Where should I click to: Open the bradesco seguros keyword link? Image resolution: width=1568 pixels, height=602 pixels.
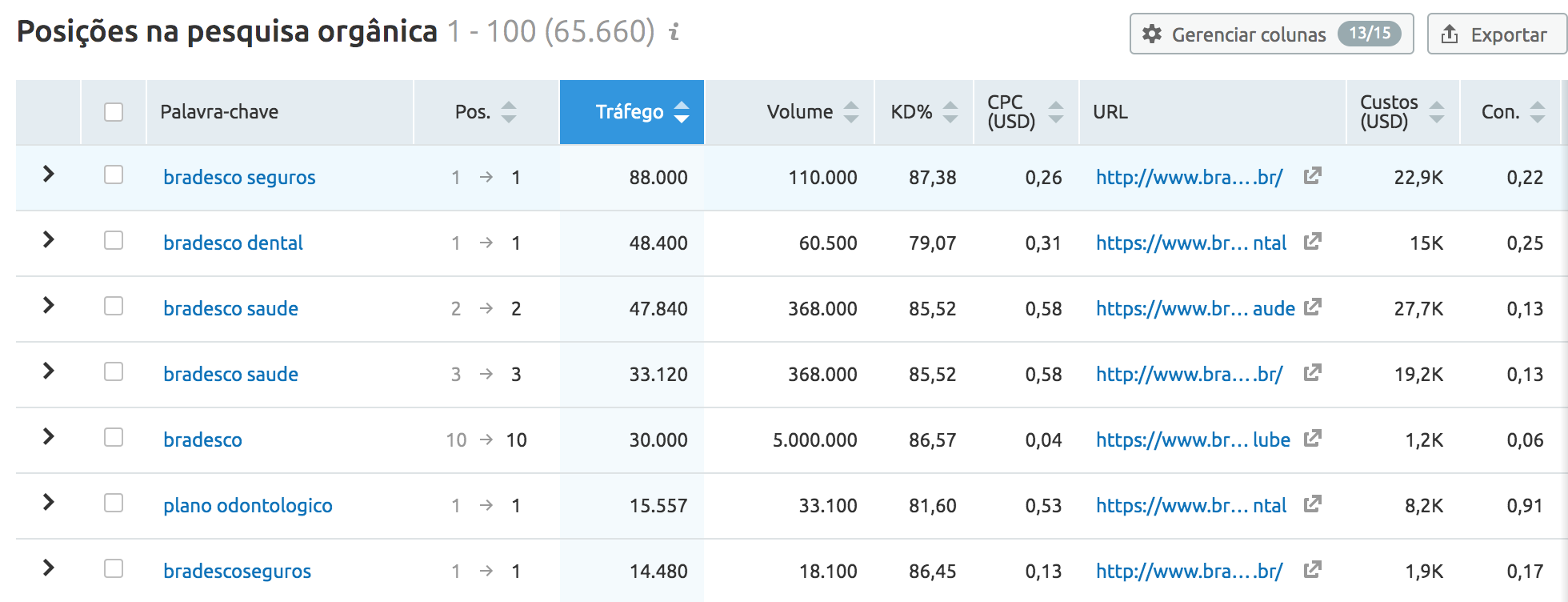pos(239,178)
